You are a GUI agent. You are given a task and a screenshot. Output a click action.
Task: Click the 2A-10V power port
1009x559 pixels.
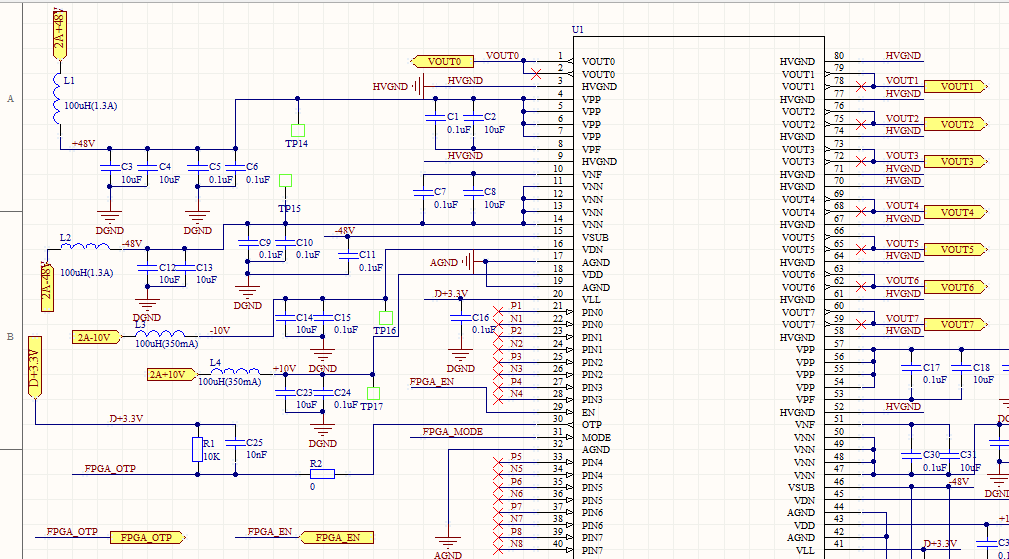97,337
